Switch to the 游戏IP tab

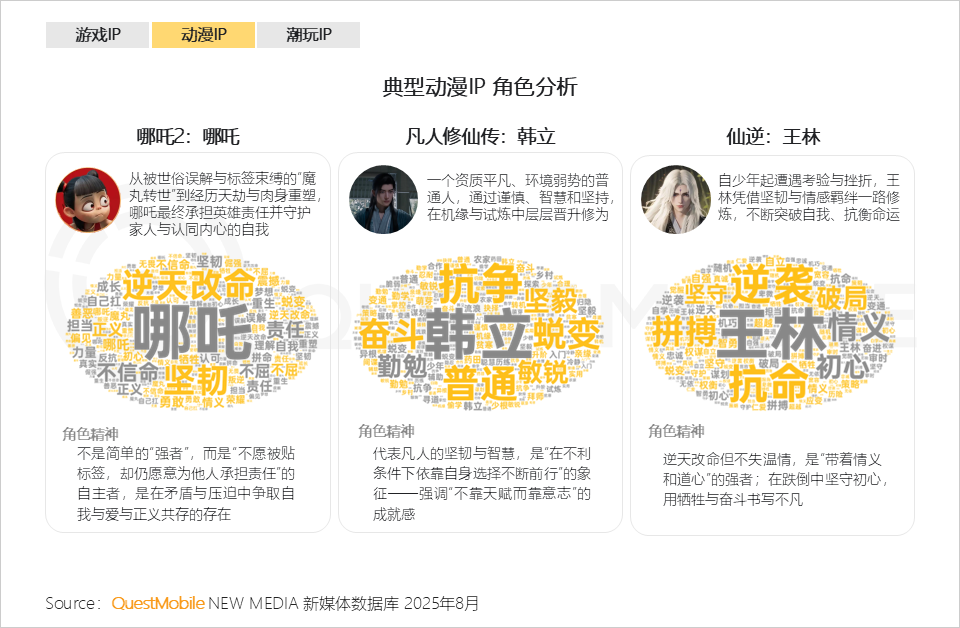[97, 35]
